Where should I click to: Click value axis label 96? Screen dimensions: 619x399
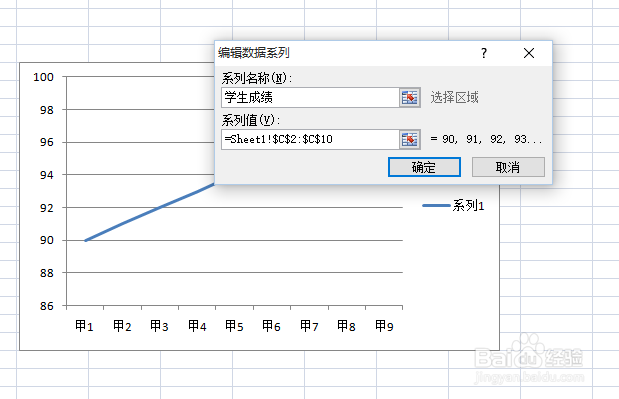[x=47, y=142]
